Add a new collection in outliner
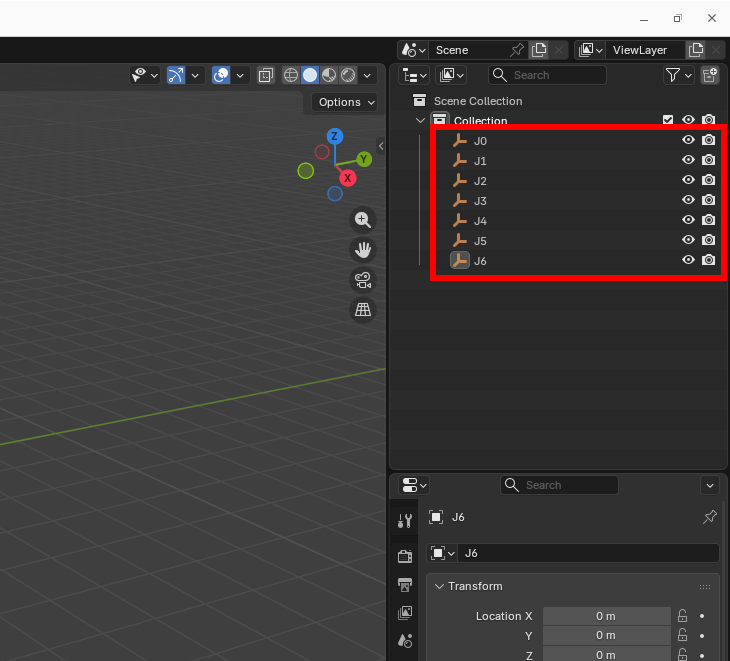Image resolution: width=730 pixels, height=661 pixels. pyautogui.click(x=710, y=75)
